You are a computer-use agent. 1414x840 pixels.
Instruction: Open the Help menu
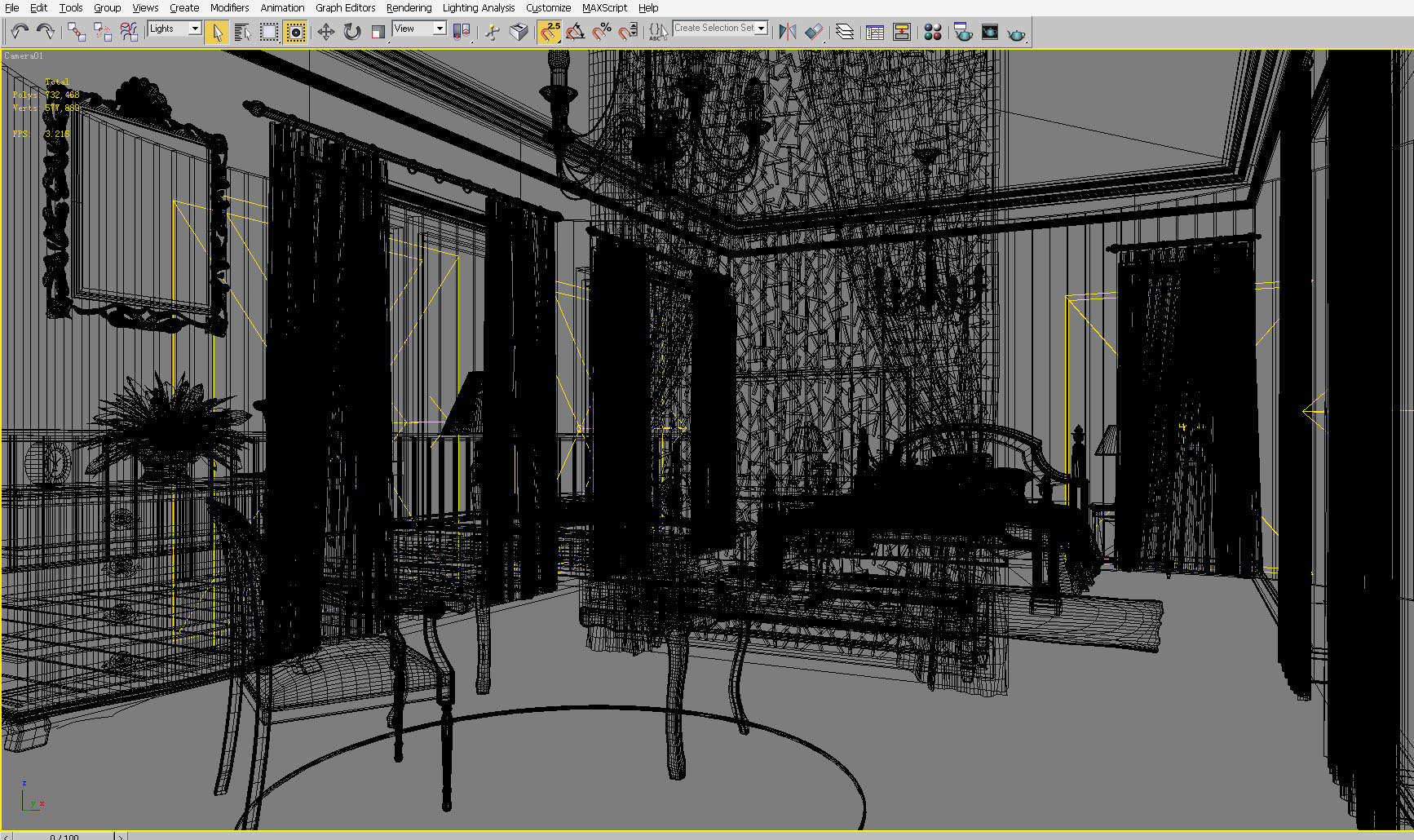pyautogui.click(x=648, y=7)
